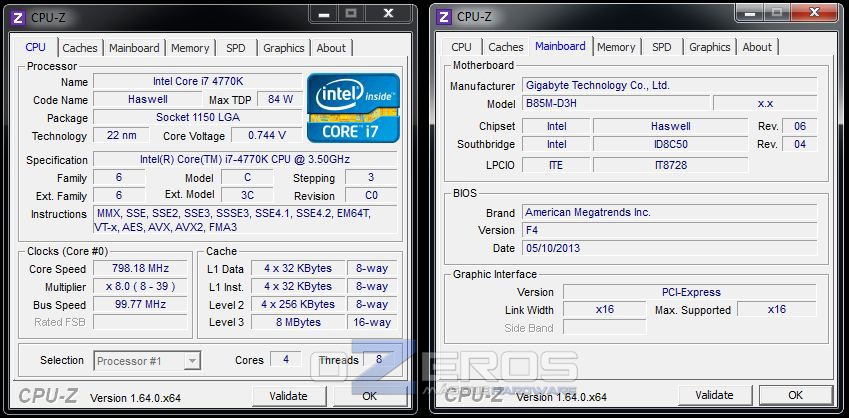Select CPU tab in left CPU-Z window
Image resolution: width=849 pixels, height=418 pixels.
pos(36,47)
